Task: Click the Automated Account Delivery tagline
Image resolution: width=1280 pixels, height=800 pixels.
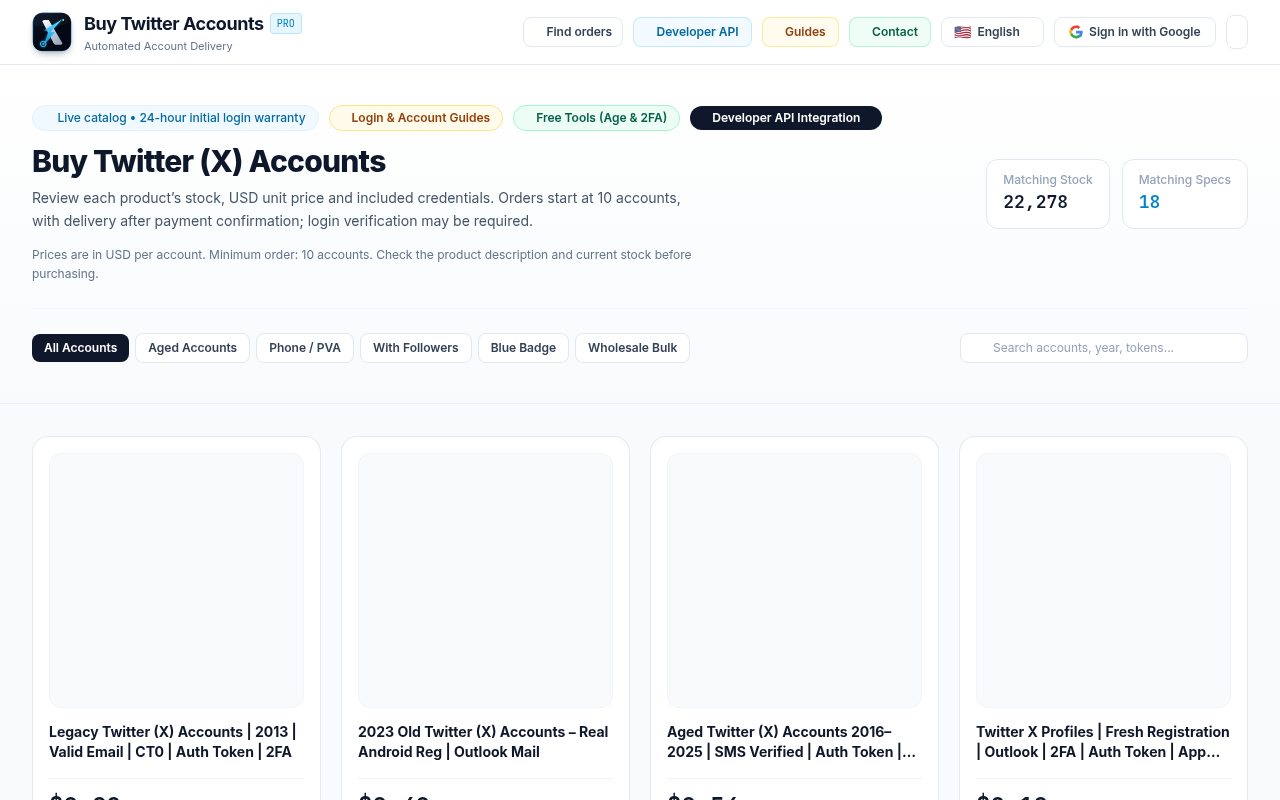Action: tap(158, 46)
